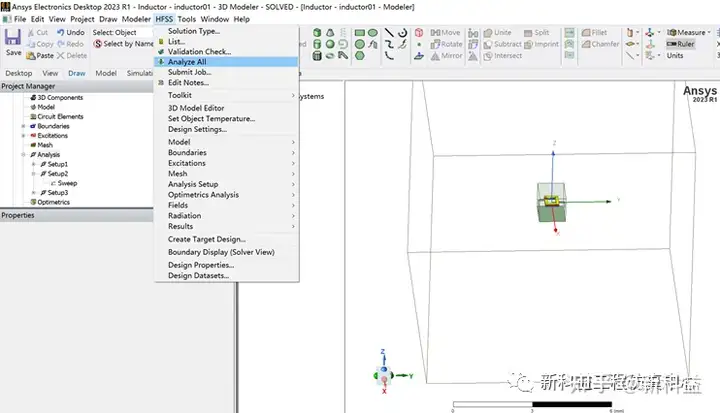Click the Subtract boolean icon
Viewport: 720px width, 413px height.
(x=488, y=44)
